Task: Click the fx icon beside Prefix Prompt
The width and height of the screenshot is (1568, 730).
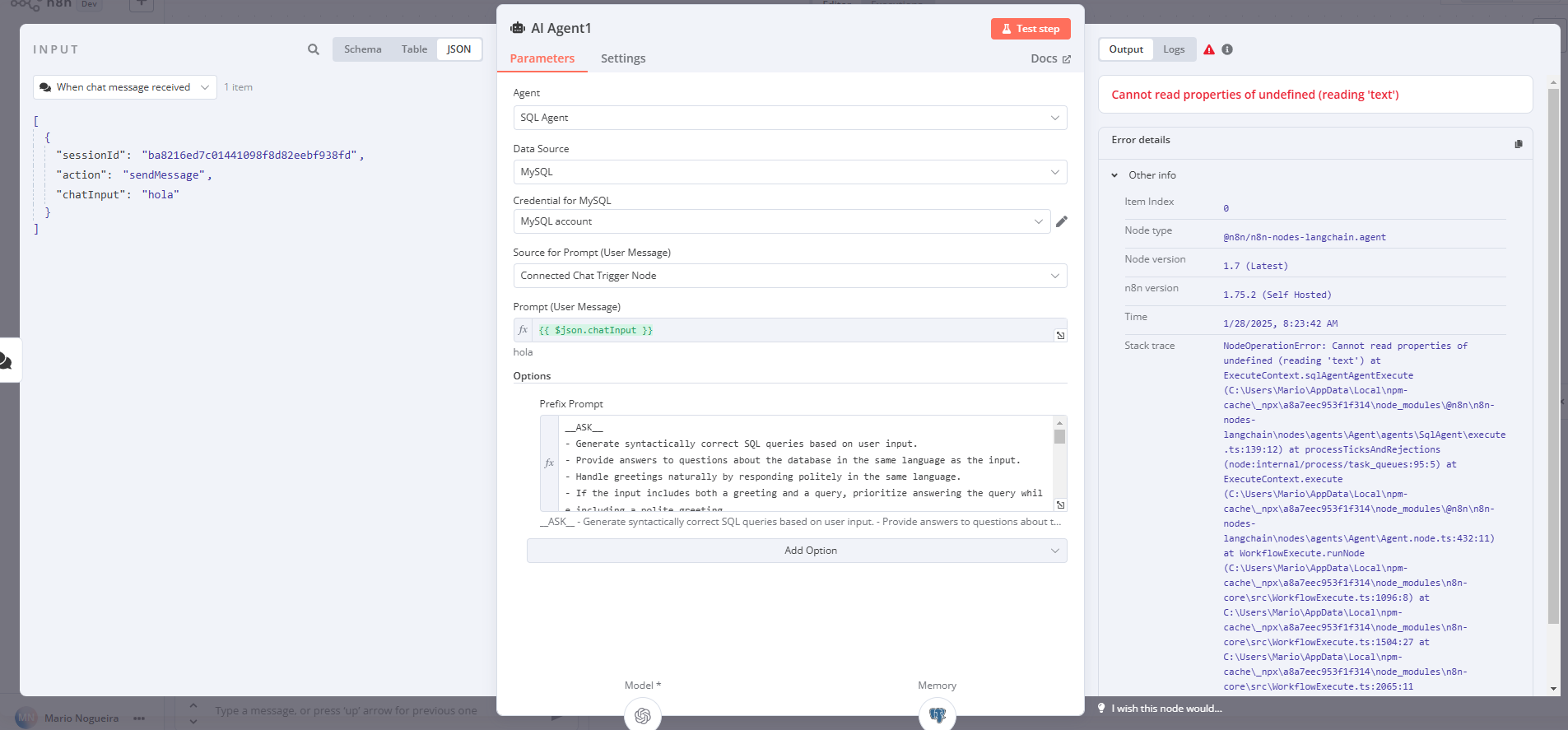Action: tap(549, 463)
